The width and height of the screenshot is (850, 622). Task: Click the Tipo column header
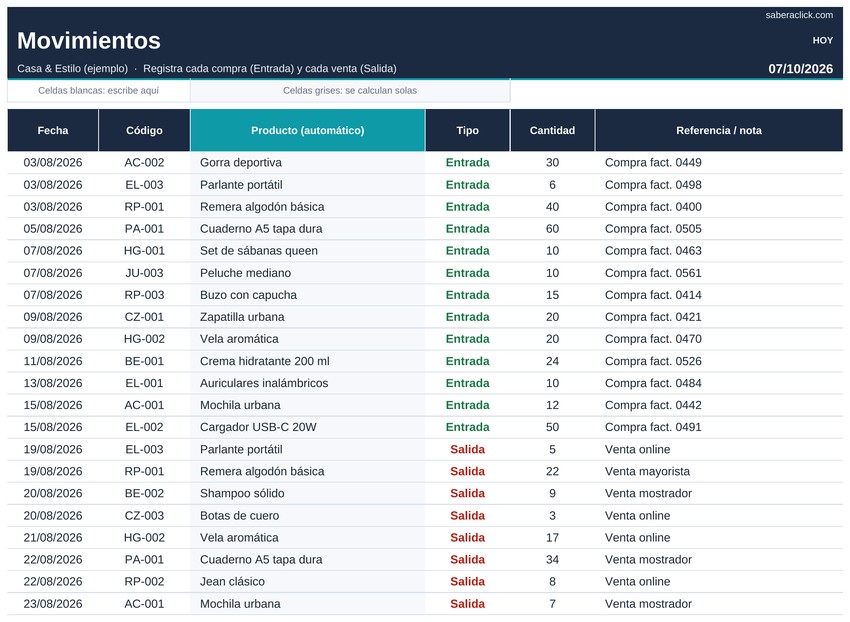click(467, 130)
